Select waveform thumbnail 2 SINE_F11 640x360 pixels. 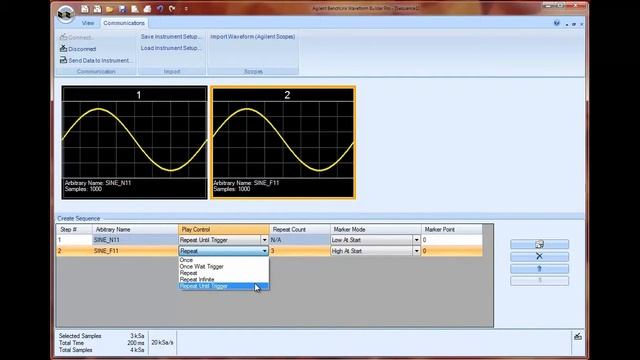(x=283, y=142)
